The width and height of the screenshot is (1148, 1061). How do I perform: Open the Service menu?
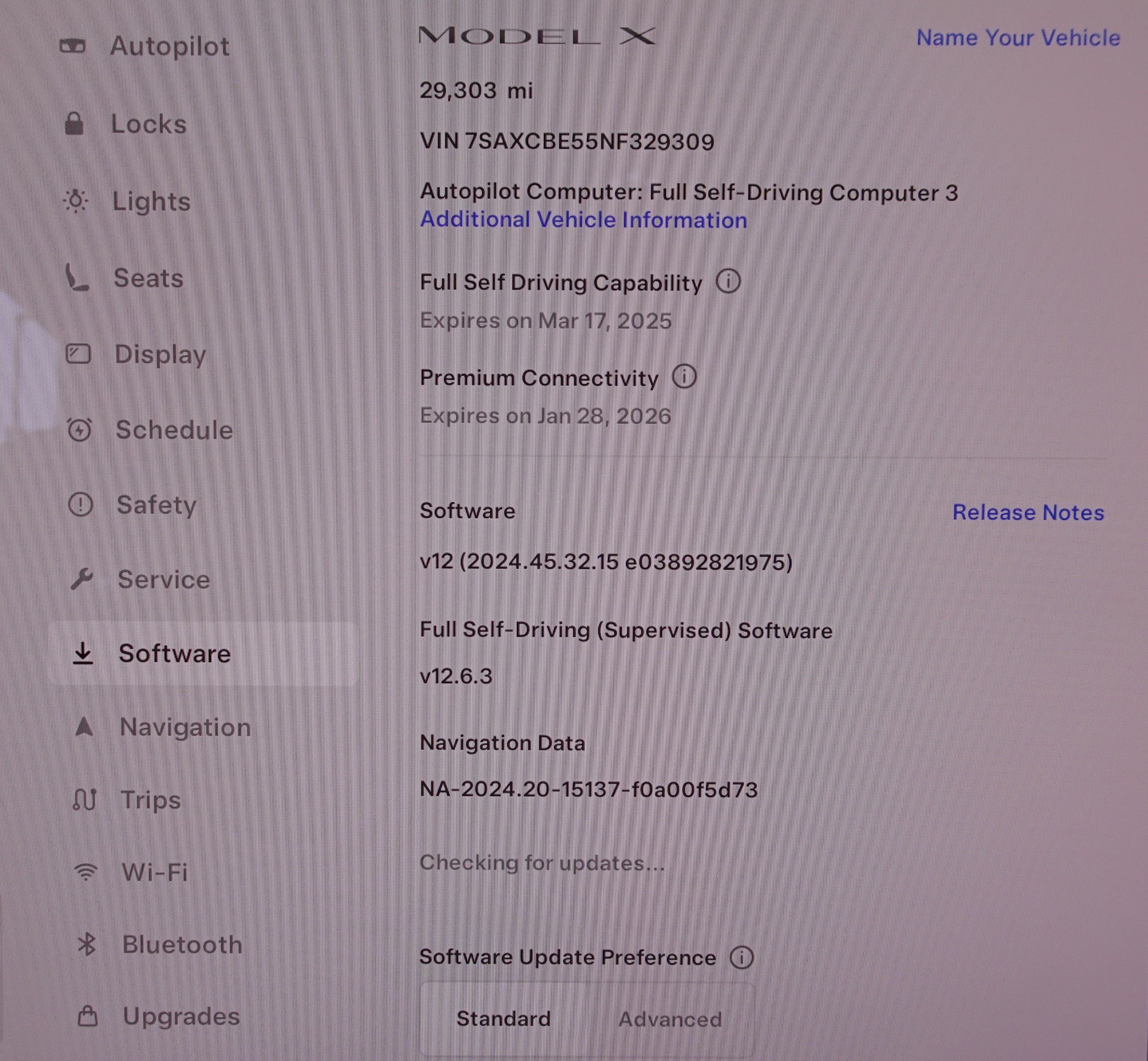(x=164, y=579)
